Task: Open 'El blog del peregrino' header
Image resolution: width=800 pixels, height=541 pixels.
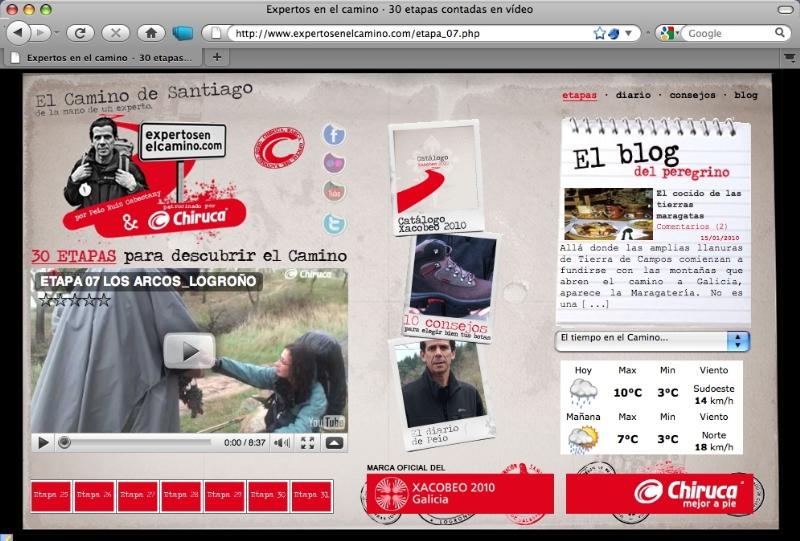Action: tap(651, 160)
